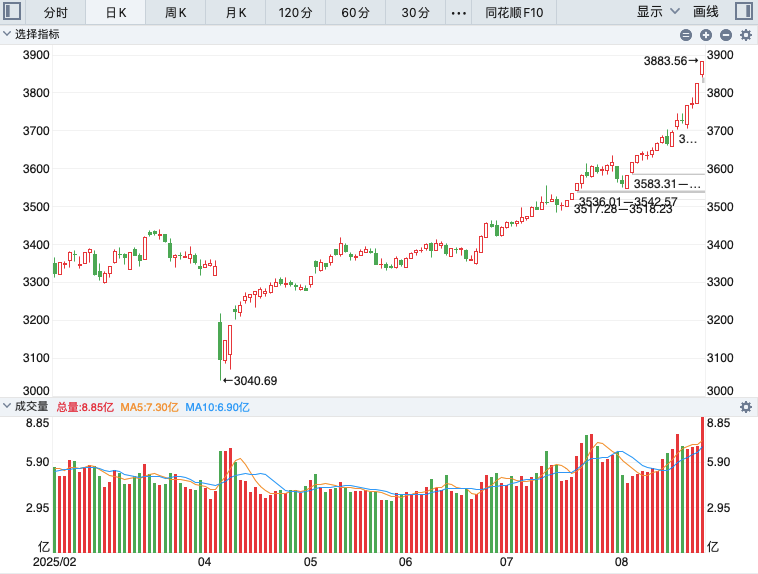Image resolution: width=758 pixels, height=574 pixels.
Task: Click the 07 month axis label
Action: (506, 562)
